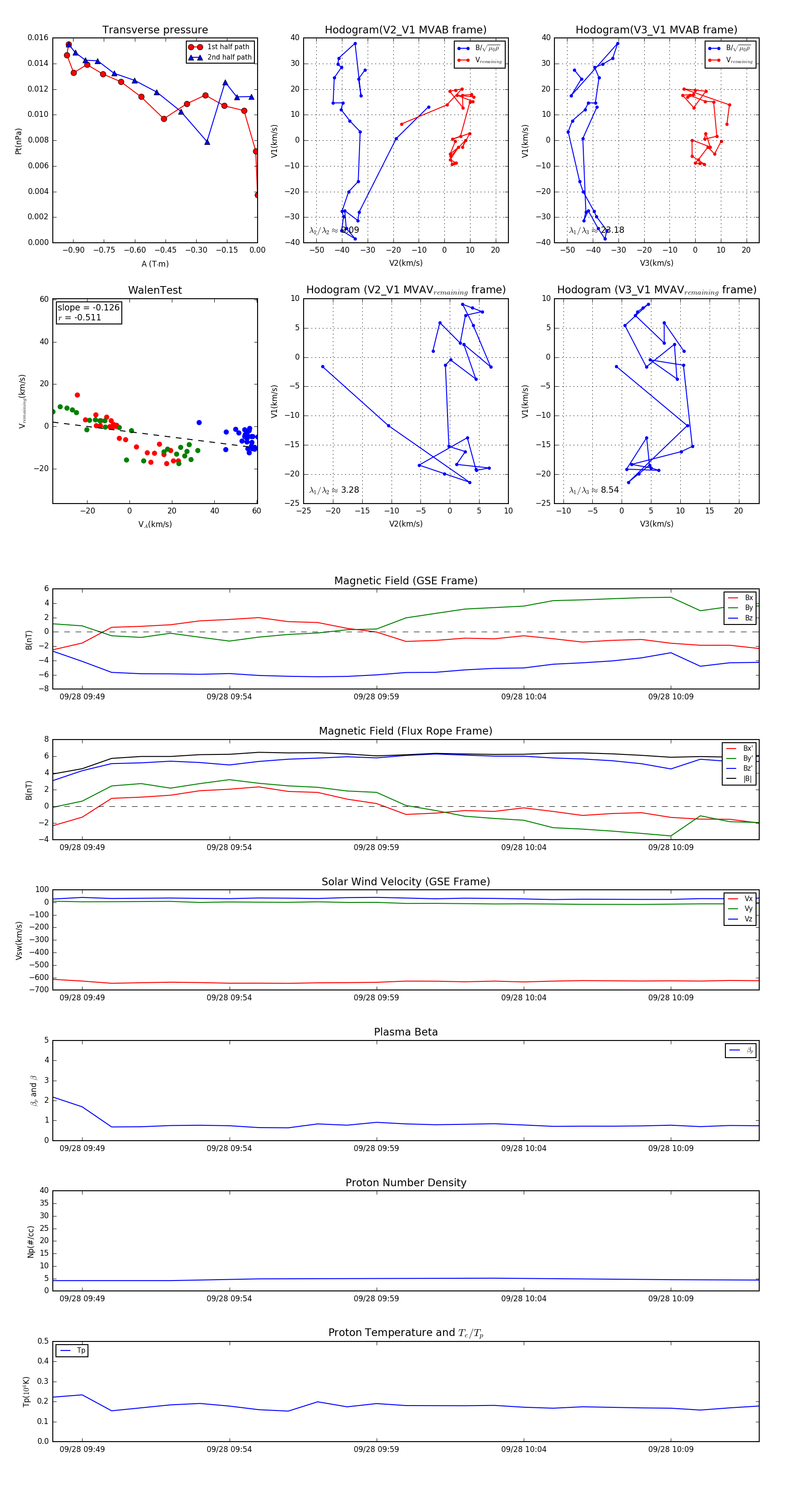This screenshot has height=1489, width=812.
Task: Click the "r = -0.511" annotation
Action: pos(80,317)
